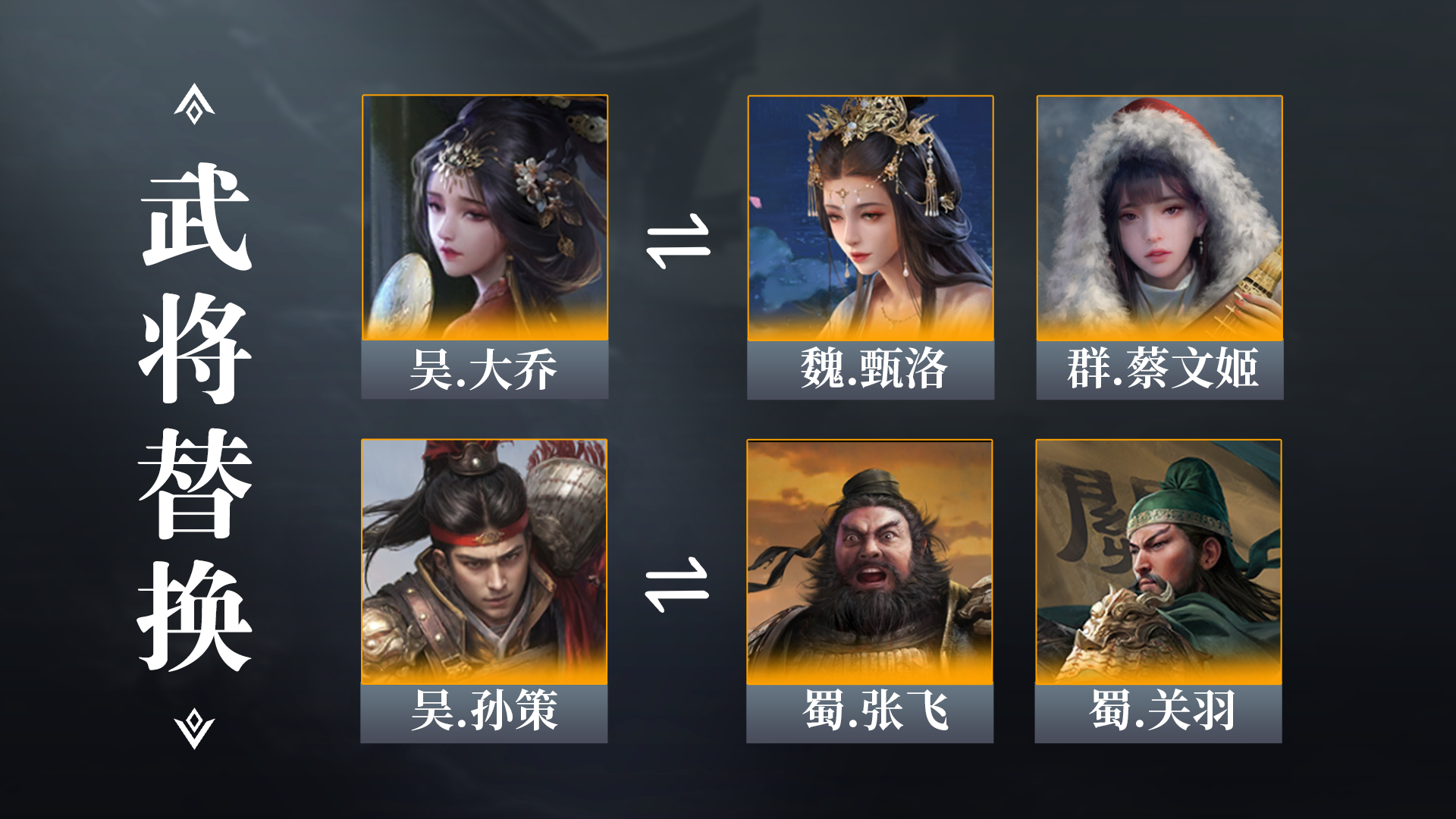Click the swap arrows beside 大乔
Screen dimensions: 1456x819
(x=678, y=242)
